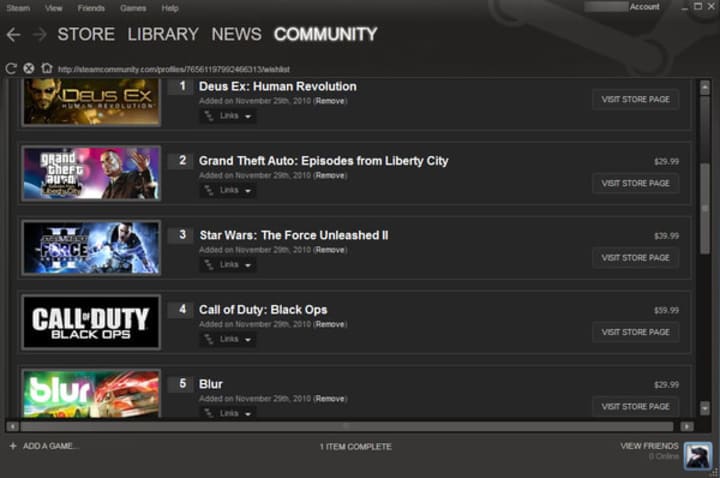
Task: Open the View menu
Action: point(54,8)
